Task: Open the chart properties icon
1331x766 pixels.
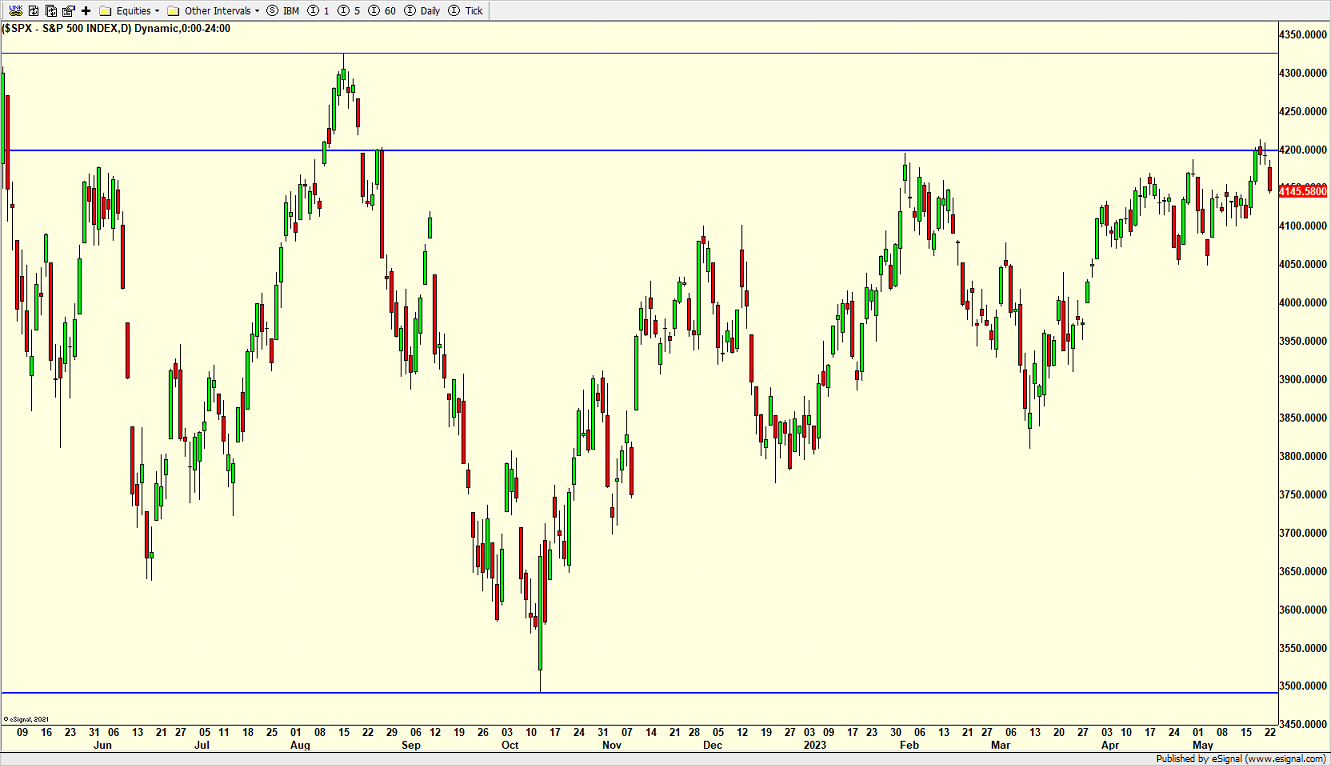Action: pos(68,10)
